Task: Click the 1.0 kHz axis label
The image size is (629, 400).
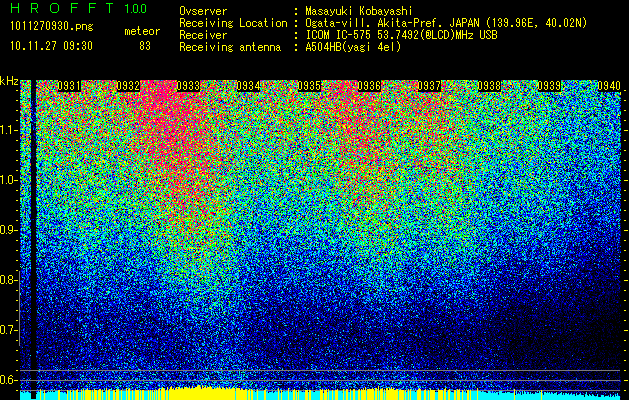Action: point(9,180)
